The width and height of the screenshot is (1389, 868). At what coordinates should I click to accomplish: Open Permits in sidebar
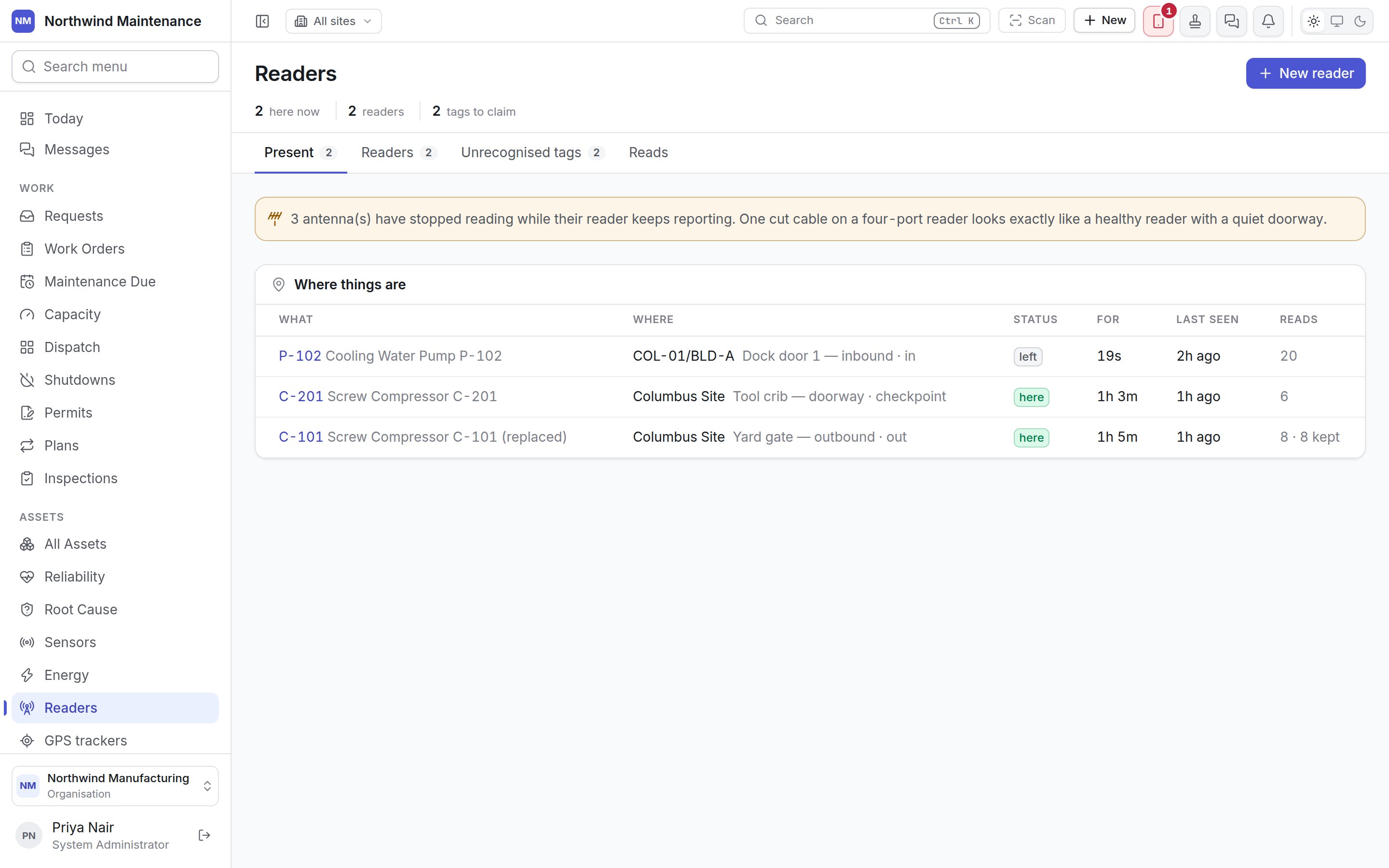pyautogui.click(x=115, y=413)
